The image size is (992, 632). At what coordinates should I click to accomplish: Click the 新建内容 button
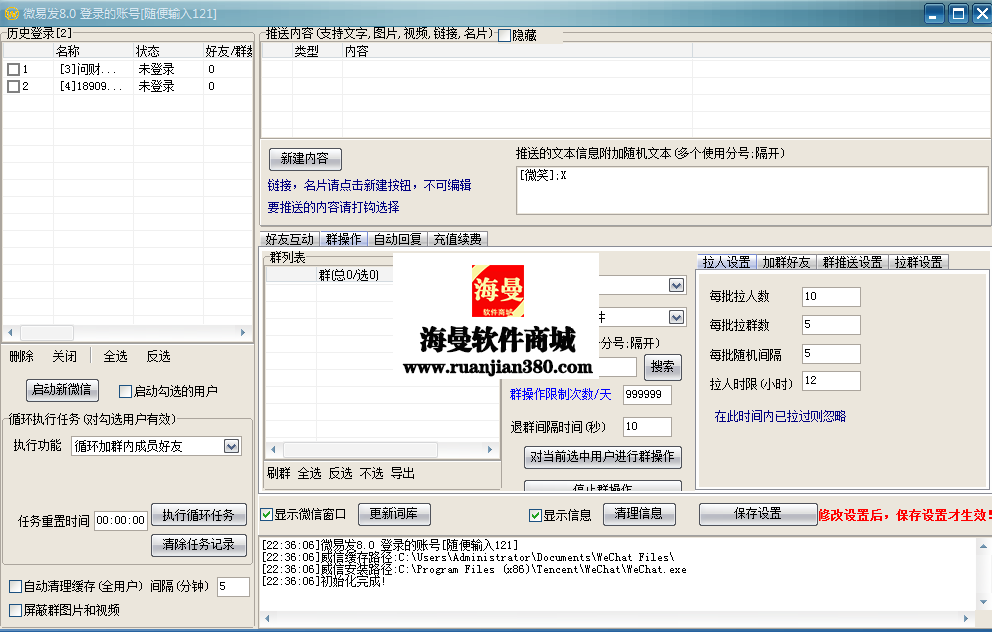click(305, 159)
